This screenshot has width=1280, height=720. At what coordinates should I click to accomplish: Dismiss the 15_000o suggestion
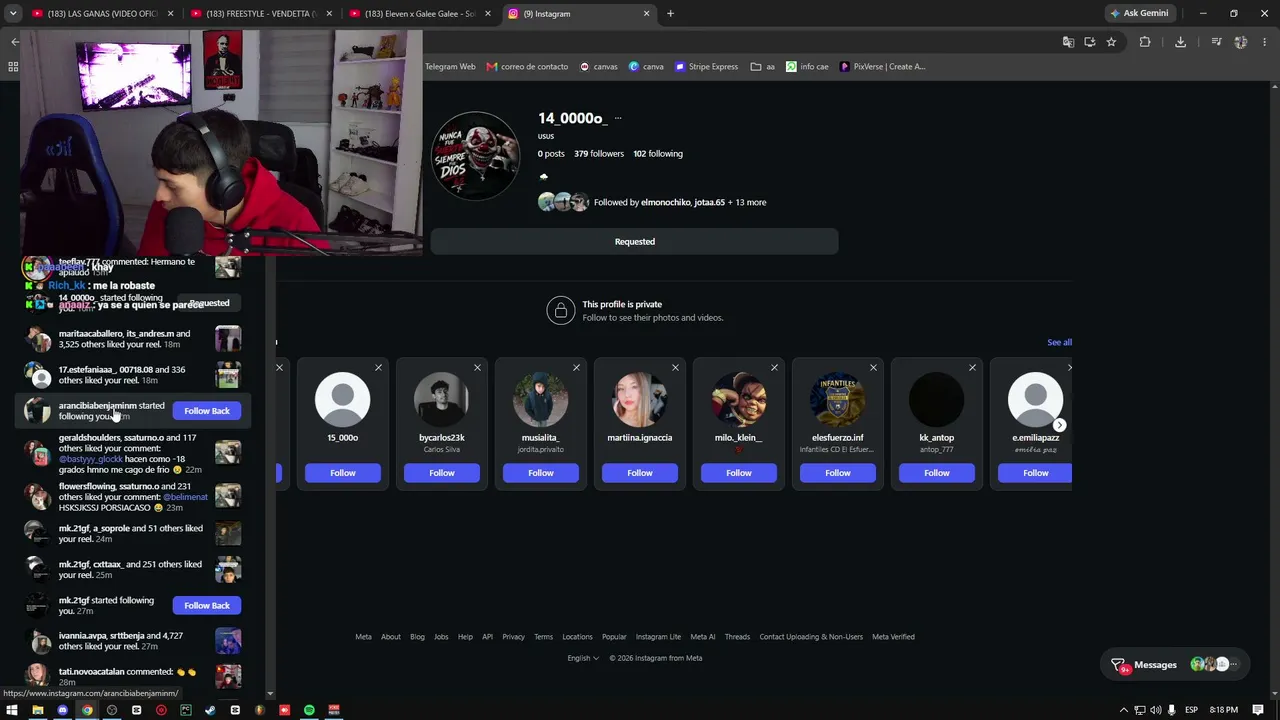pyautogui.click(x=378, y=368)
